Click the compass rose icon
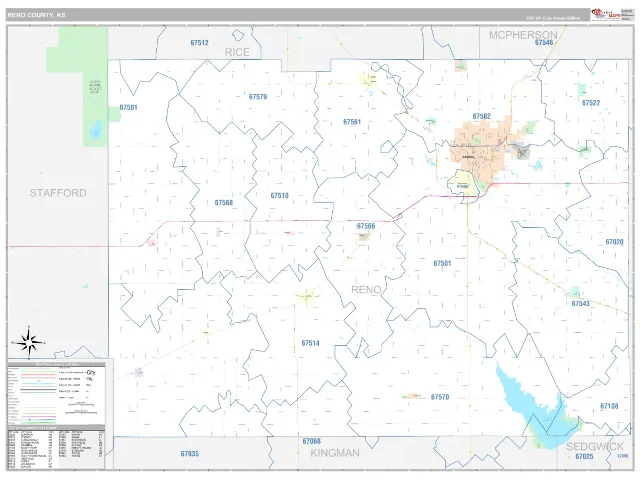 tap(29, 342)
